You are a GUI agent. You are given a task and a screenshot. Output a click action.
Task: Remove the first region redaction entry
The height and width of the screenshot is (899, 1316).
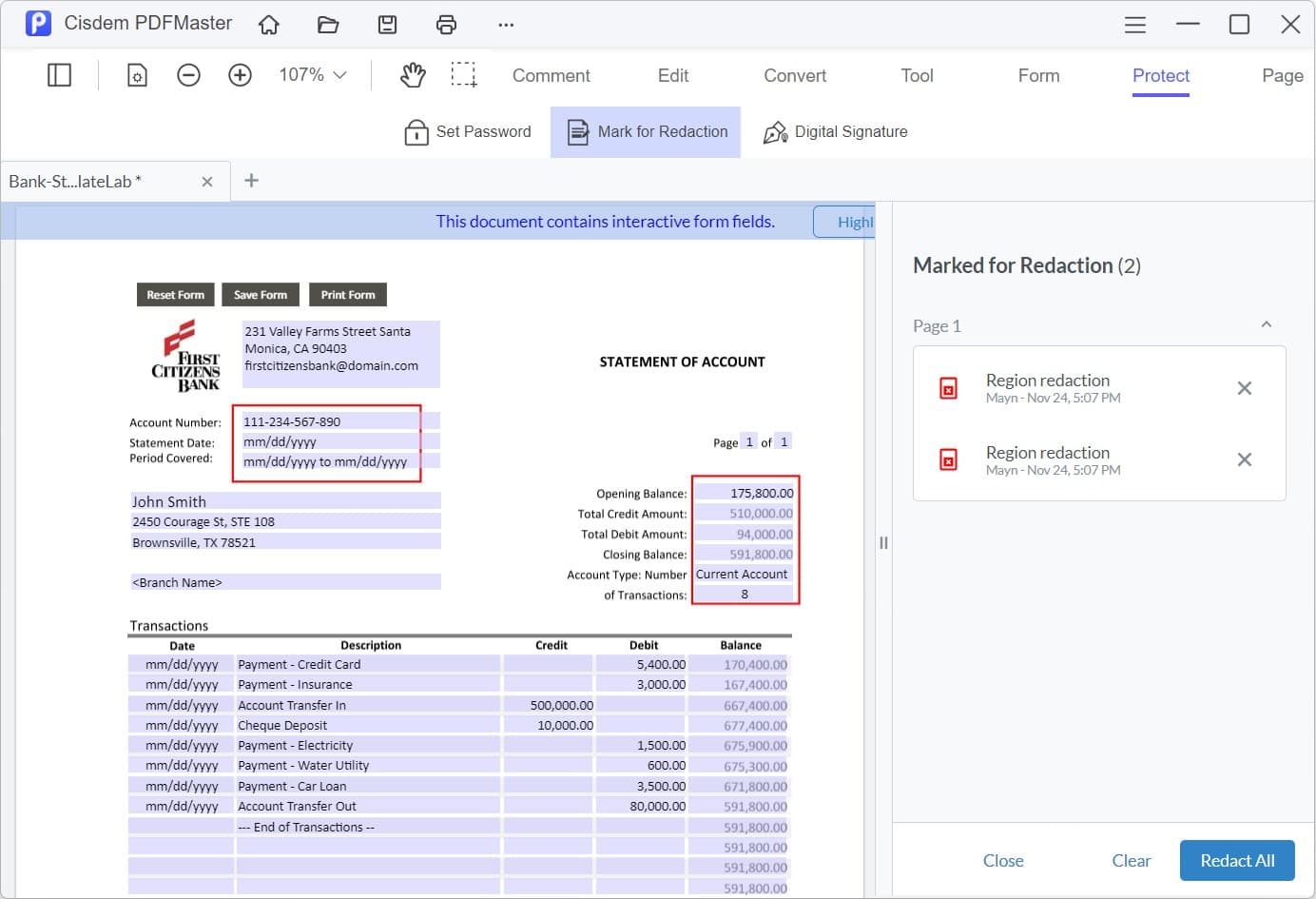[1245, 388]
